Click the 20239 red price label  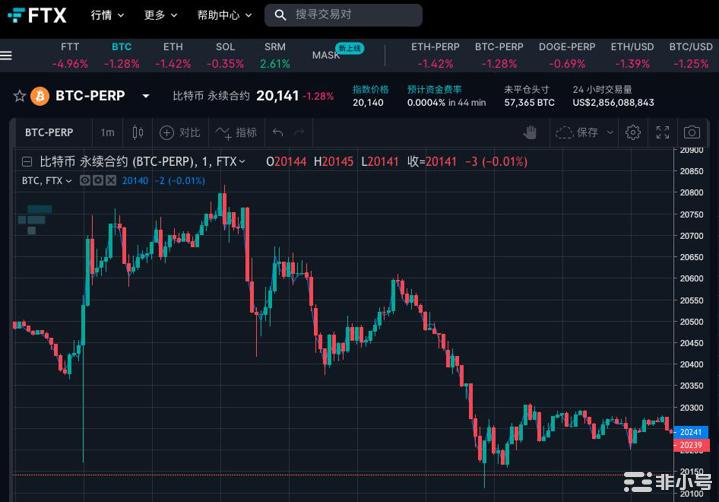(x=691, y=445)
